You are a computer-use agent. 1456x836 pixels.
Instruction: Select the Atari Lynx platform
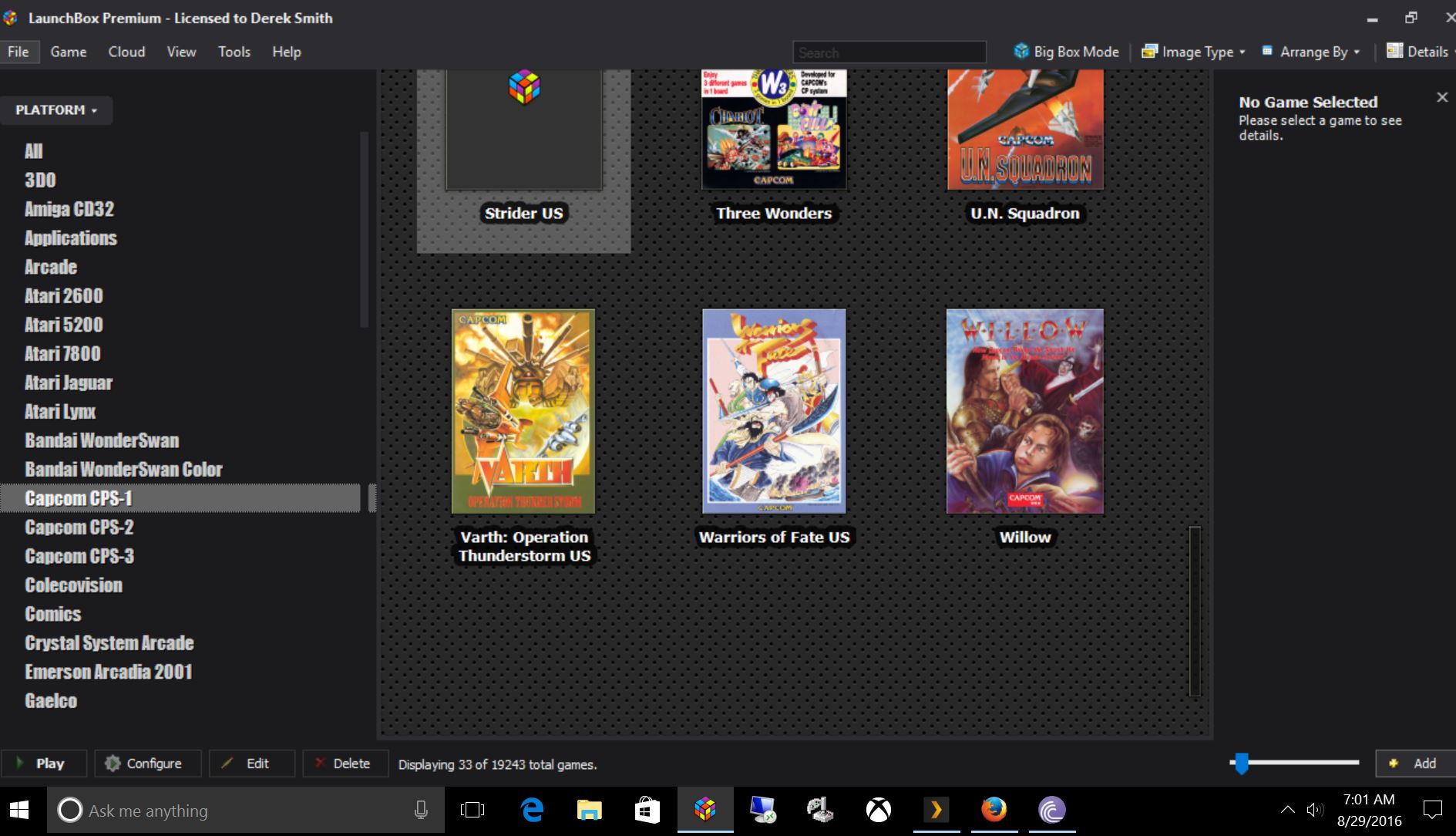[60, 411]
